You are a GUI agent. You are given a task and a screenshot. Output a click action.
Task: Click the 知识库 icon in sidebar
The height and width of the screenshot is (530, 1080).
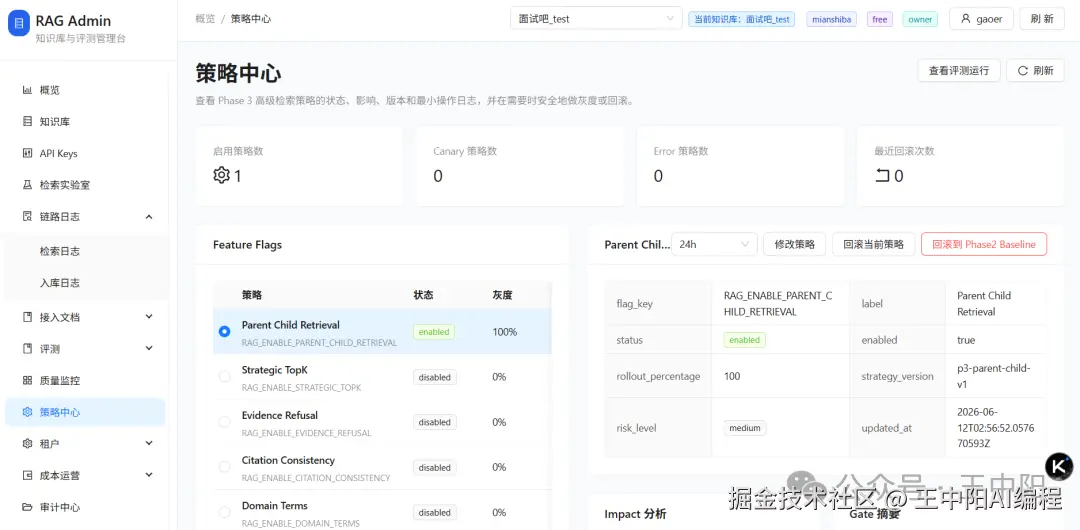[28, 122]
